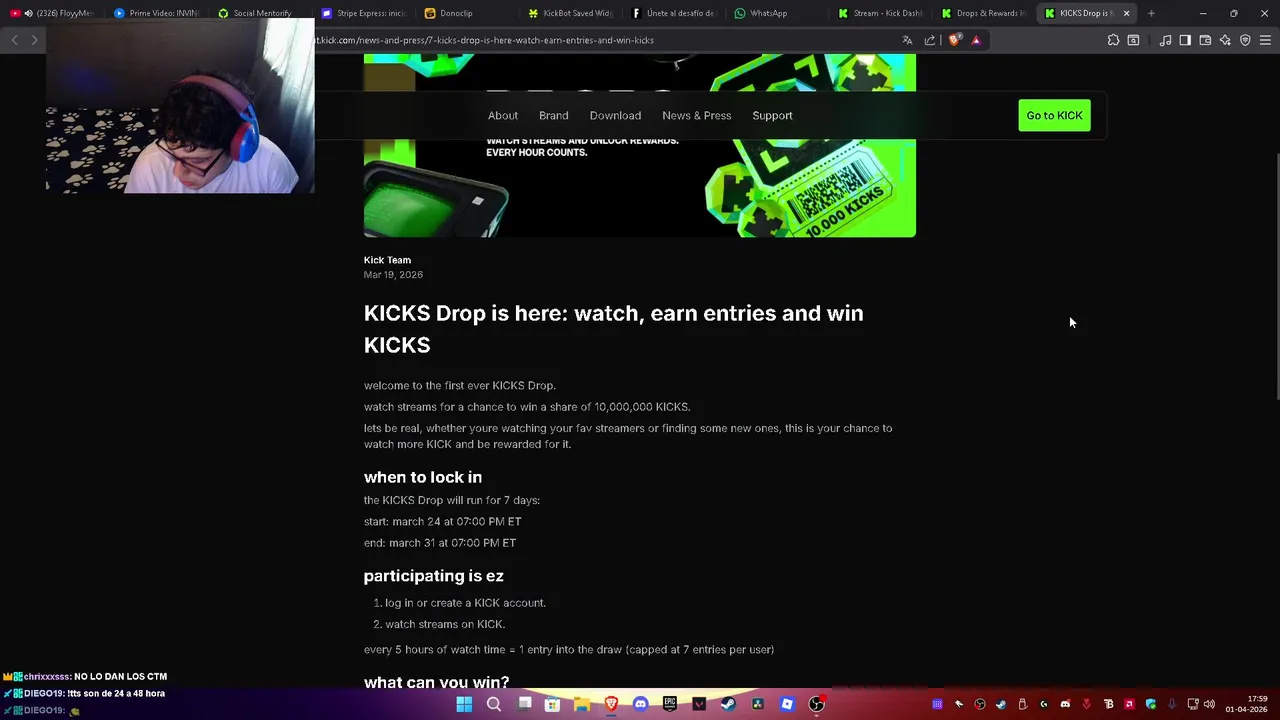Open the browser hamburger menu

(x=1265, y=40)
